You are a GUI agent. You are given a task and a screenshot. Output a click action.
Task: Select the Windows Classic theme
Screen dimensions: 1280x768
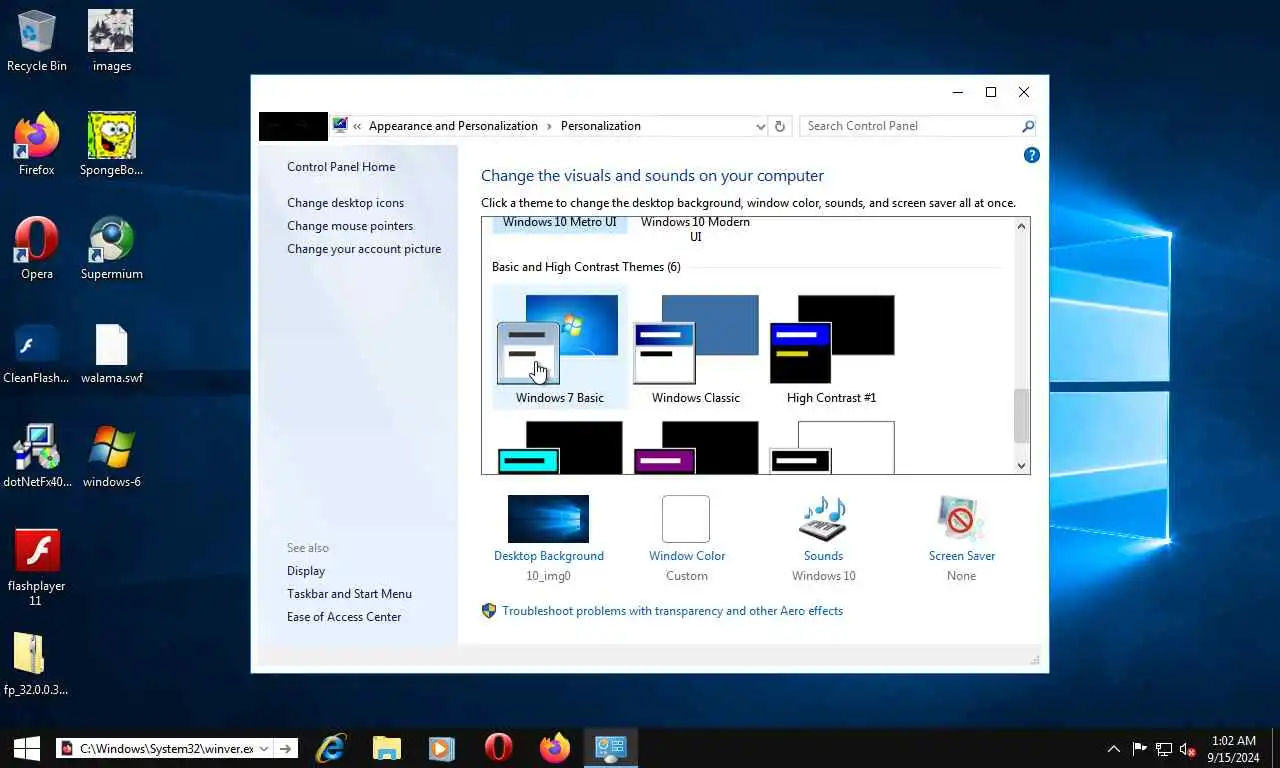point(696,348)
